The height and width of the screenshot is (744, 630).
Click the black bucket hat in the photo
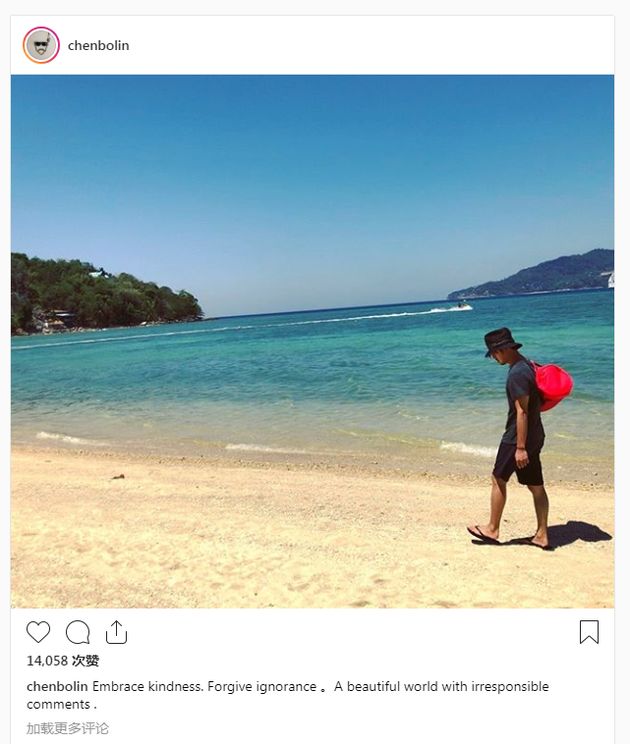pyautogui.click(x=502, y=341)
